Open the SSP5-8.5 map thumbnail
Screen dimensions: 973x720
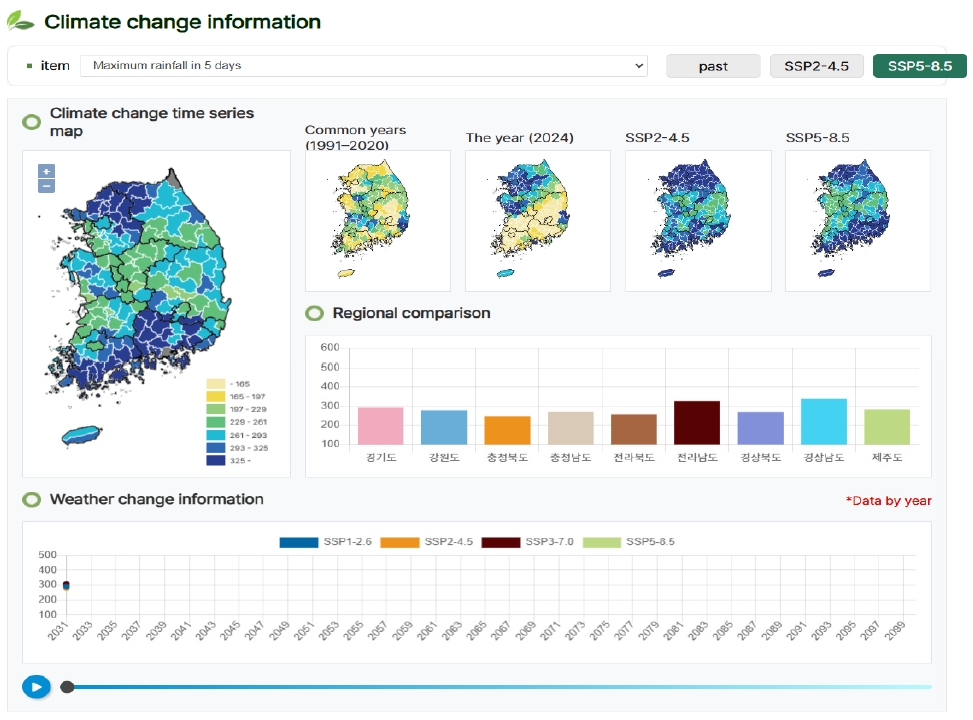(857, 220)
